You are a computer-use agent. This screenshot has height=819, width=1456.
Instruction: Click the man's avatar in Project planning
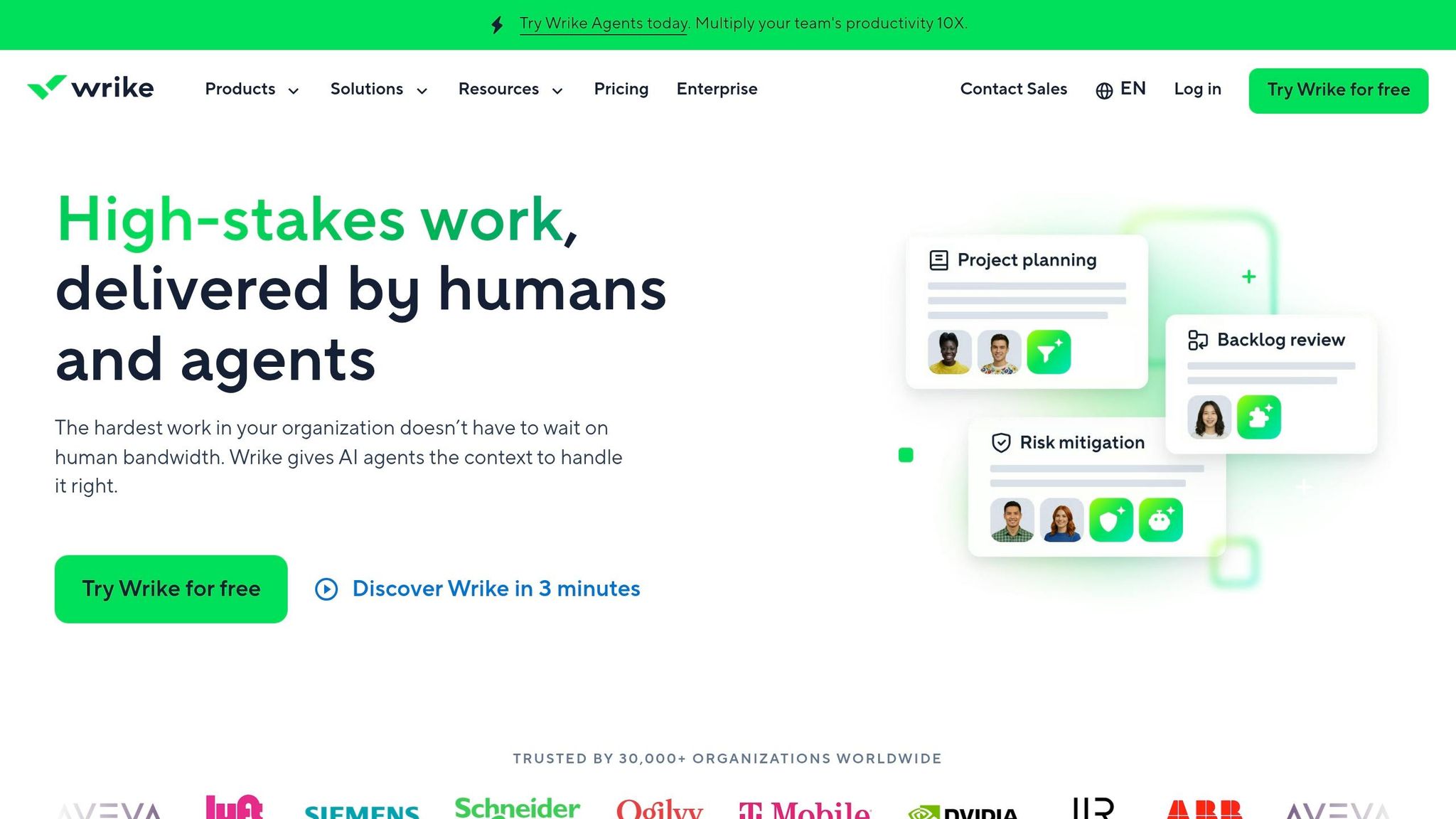tap(1000, 352)
